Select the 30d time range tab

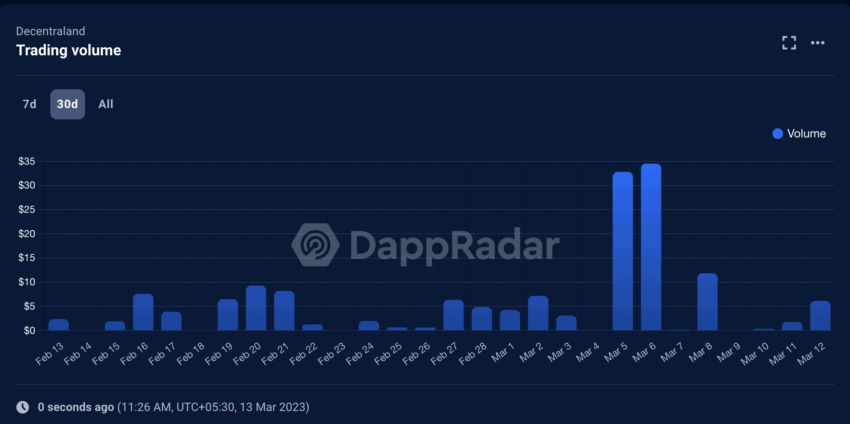tap(68, 104)
